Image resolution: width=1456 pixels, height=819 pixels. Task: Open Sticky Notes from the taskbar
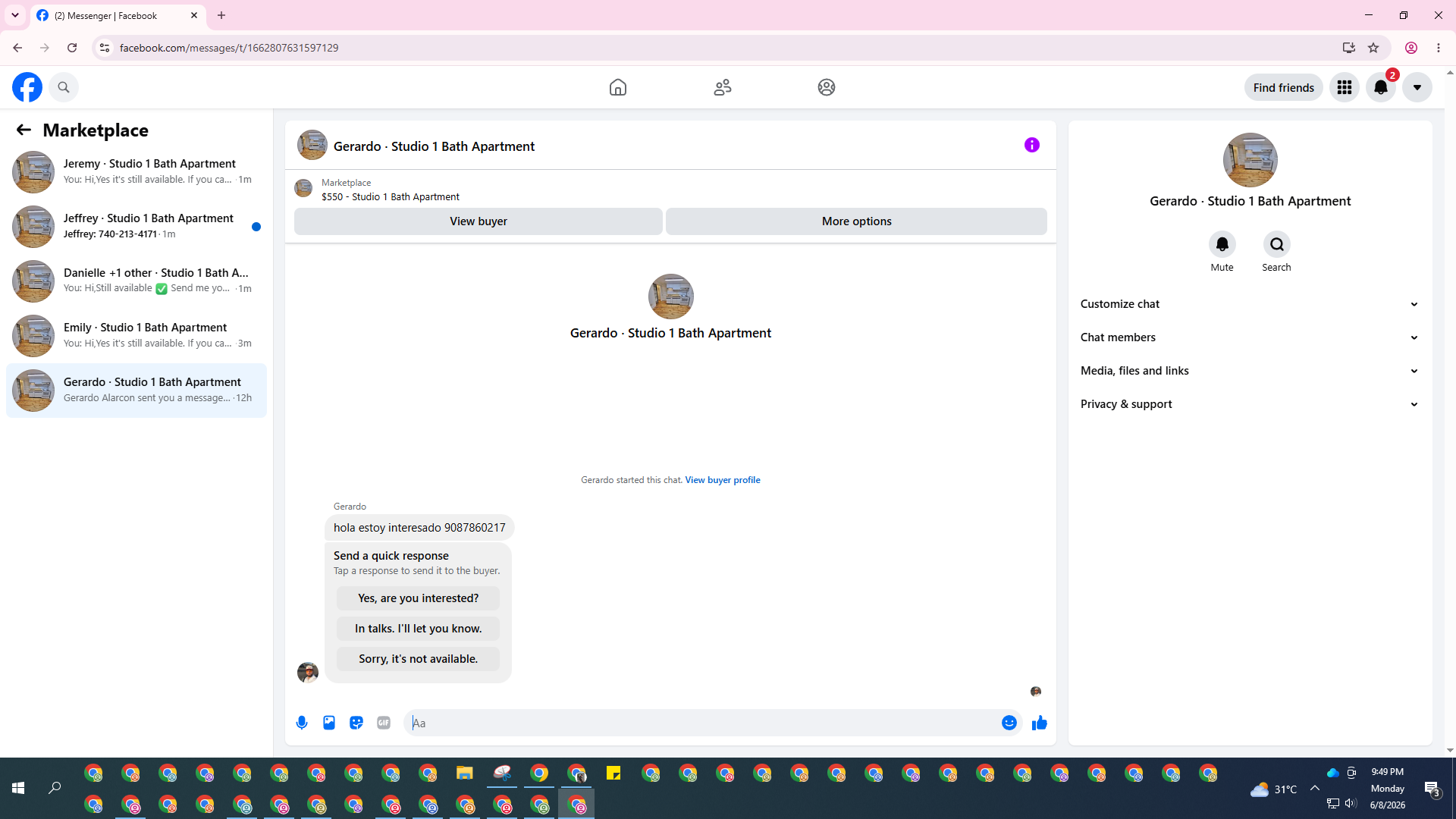[x=613, y=773]
